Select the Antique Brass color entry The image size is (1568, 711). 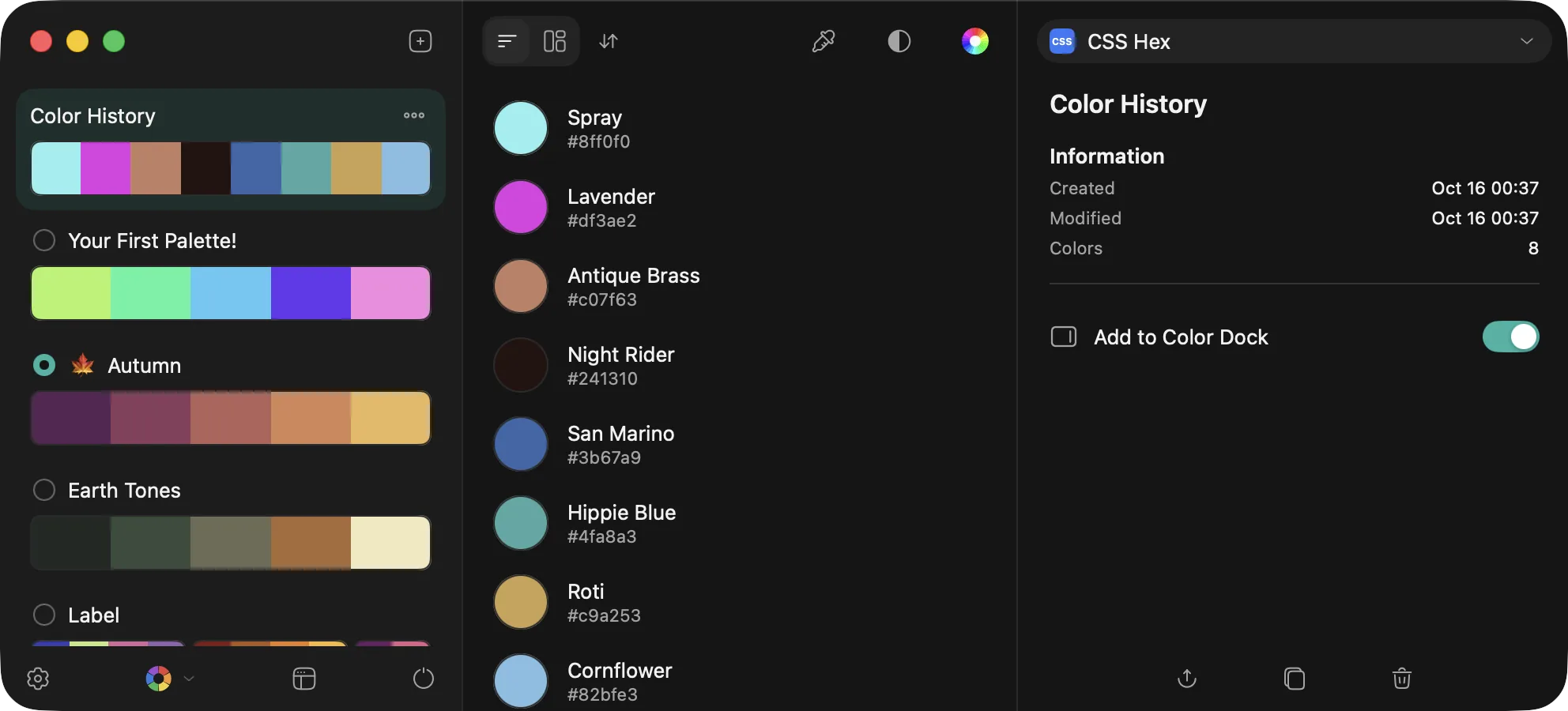click(x=739, y=286)
